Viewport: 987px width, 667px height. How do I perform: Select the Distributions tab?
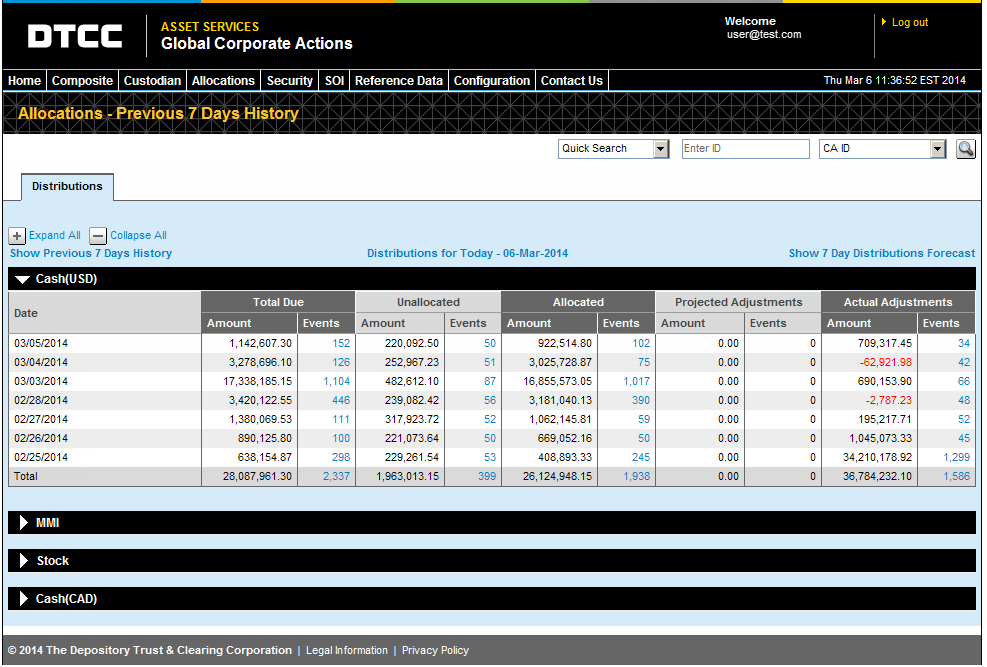(x=67, y=187)
